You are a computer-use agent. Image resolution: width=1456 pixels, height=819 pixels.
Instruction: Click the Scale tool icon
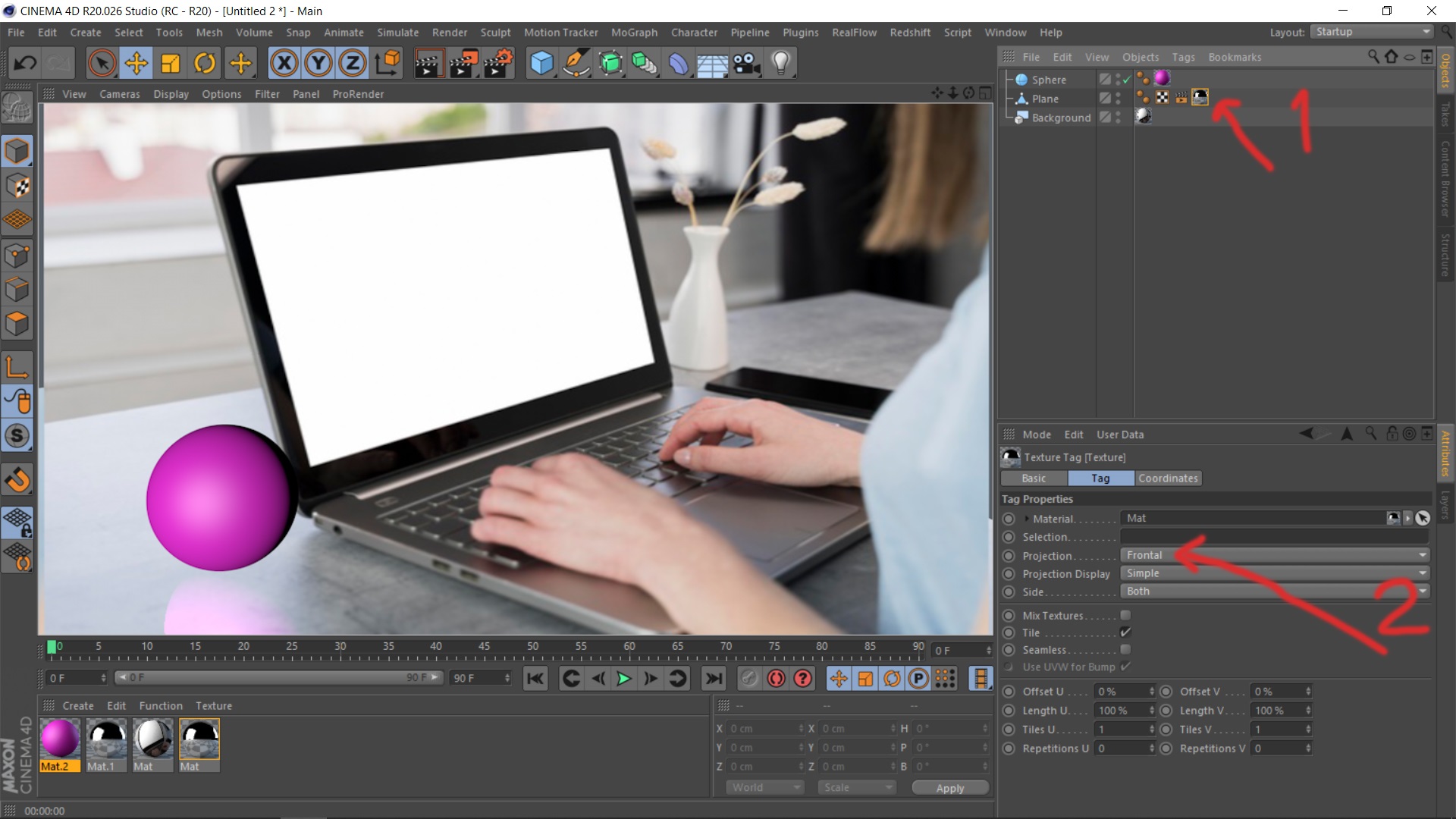(171, 63)
